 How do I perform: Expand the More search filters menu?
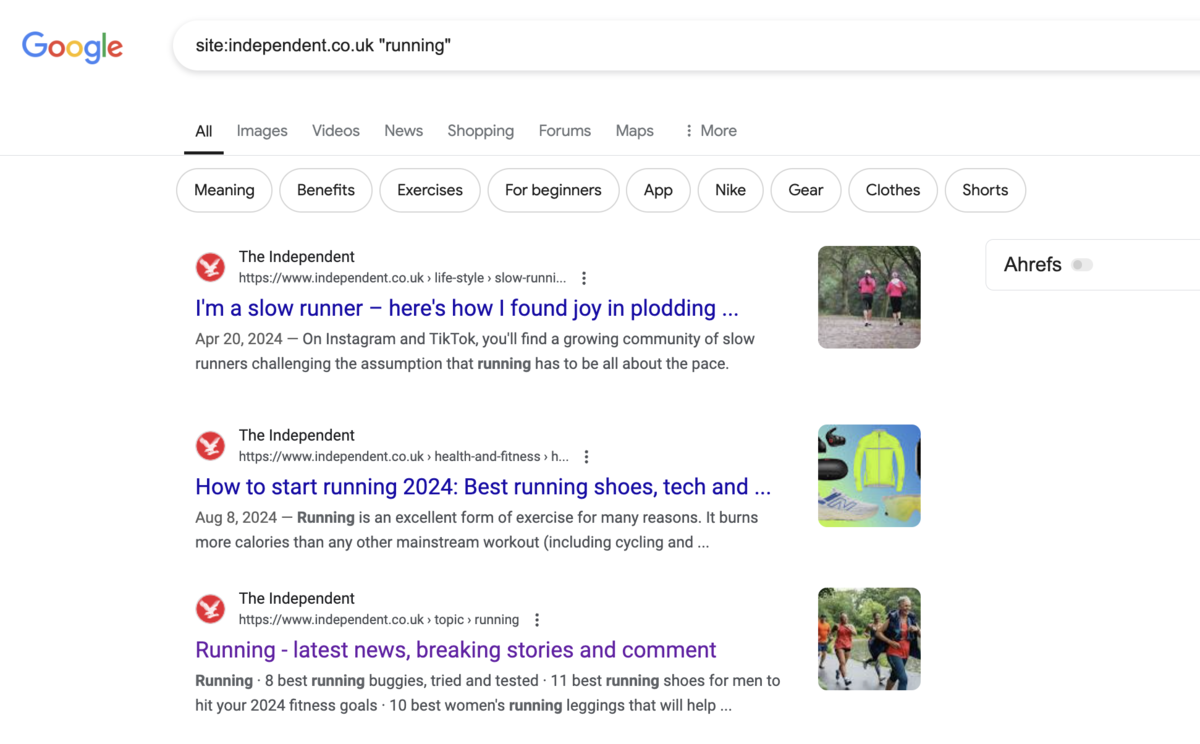click(x=710, y=131)
